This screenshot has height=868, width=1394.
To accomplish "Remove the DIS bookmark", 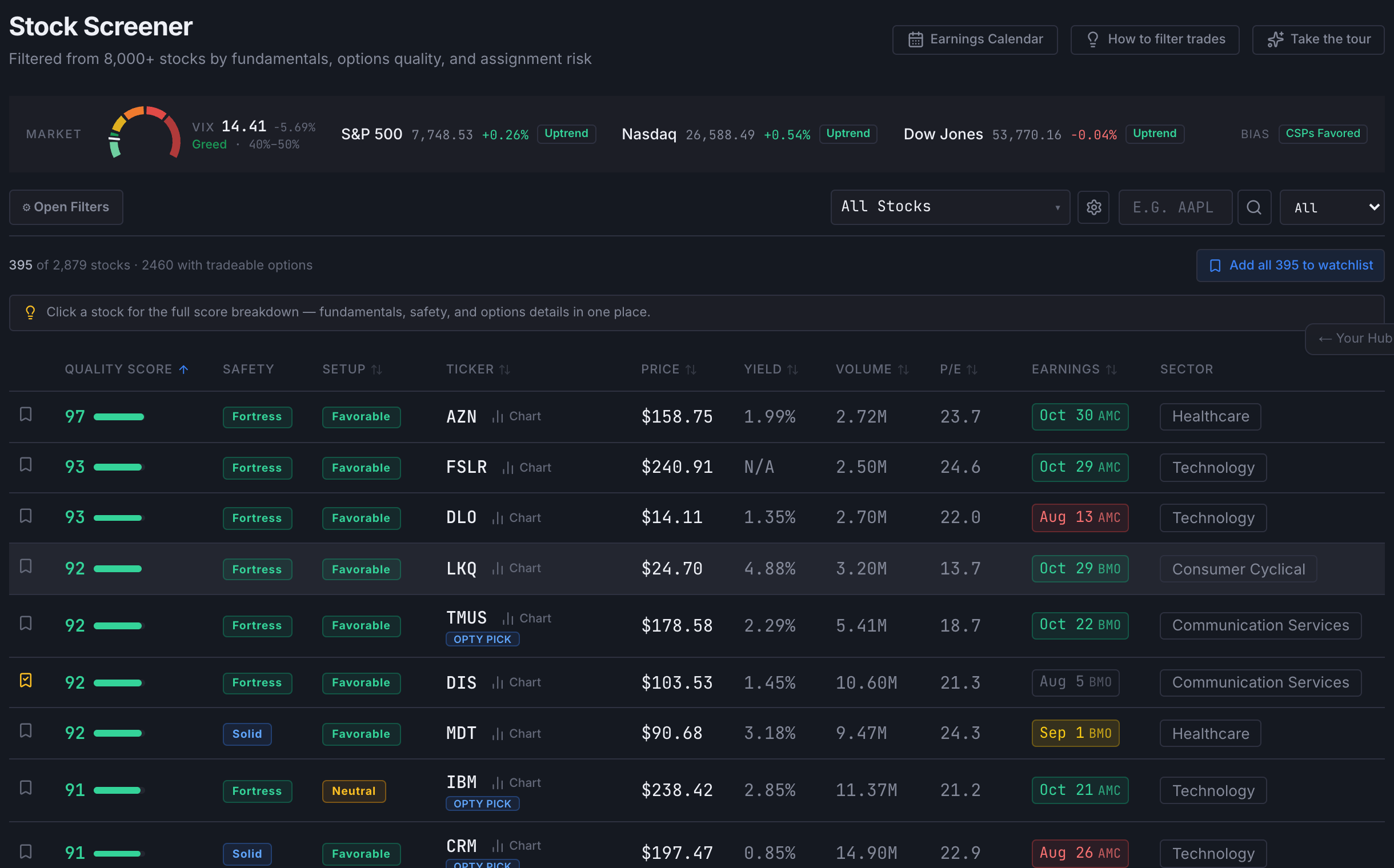I will click(25, 680).
